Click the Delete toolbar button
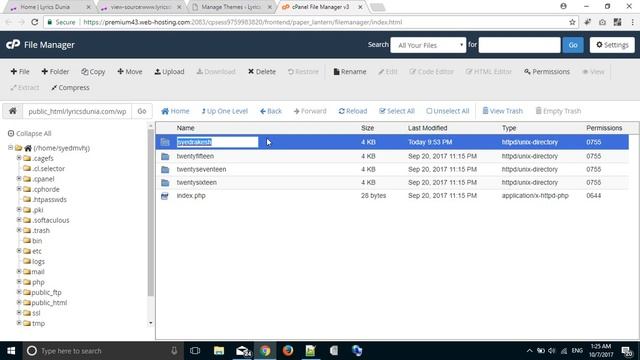The width and height of the screenshot is (640, 360). pos(262,71)
